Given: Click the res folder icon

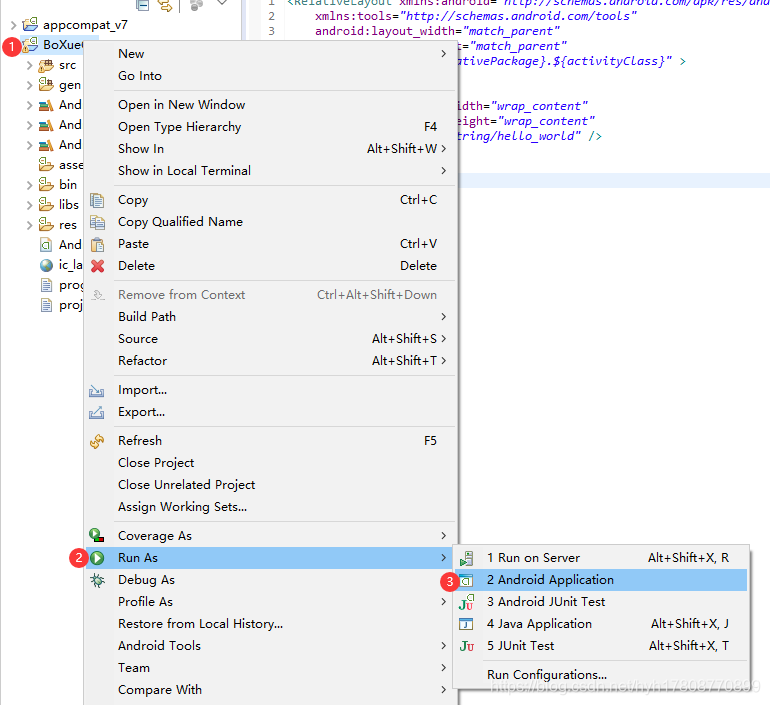Looking at the screenshot, I should (46, 224).
